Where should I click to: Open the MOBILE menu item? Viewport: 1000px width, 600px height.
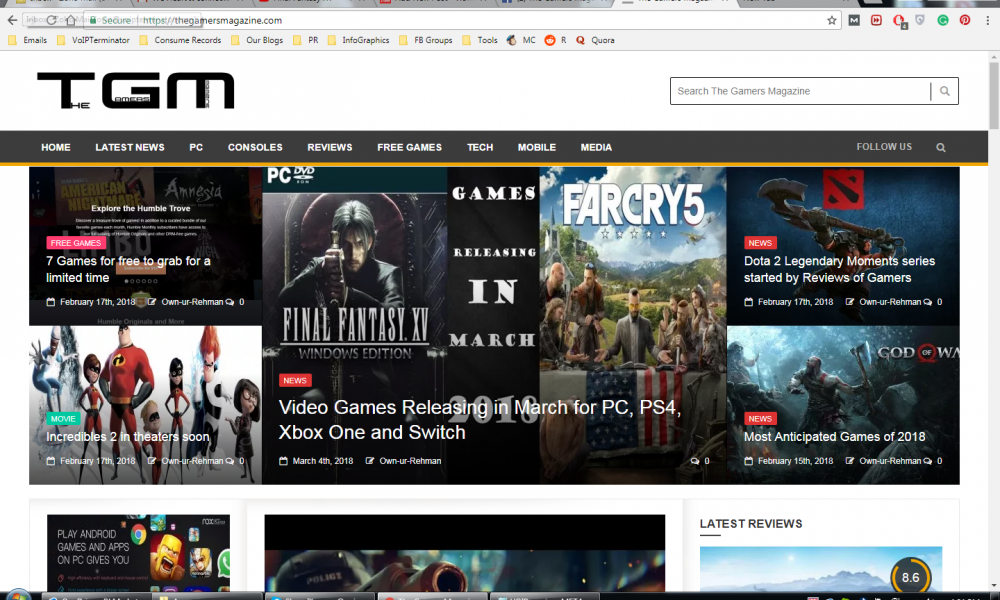537,147
